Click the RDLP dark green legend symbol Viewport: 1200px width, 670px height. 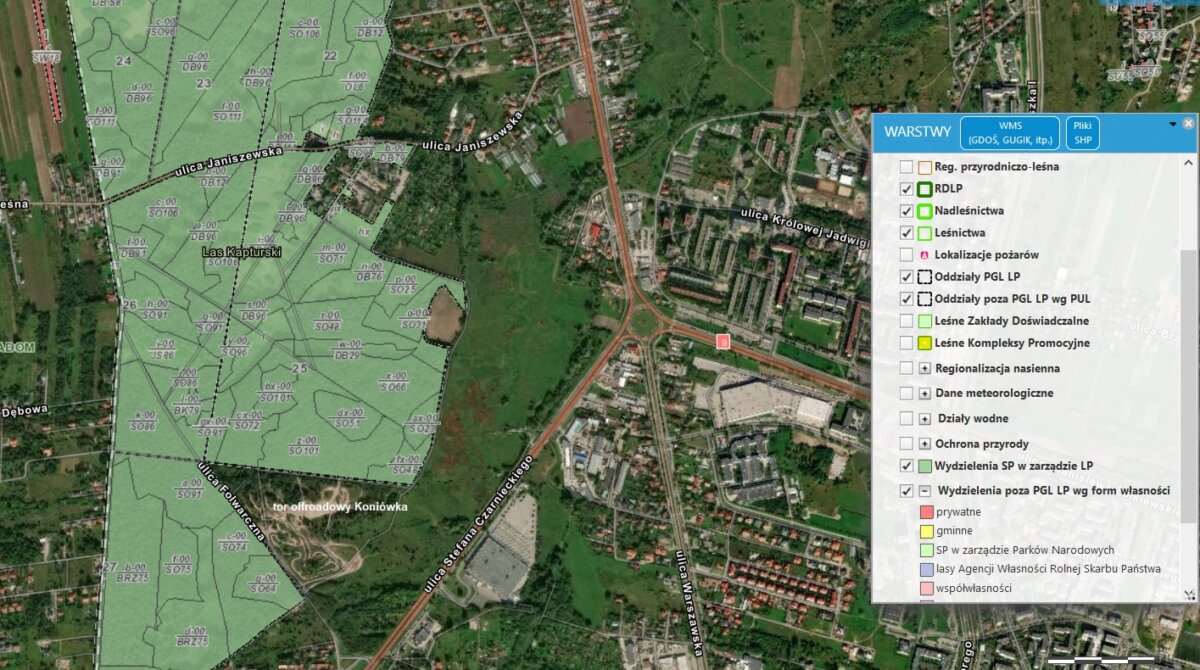tap(925, 189)
